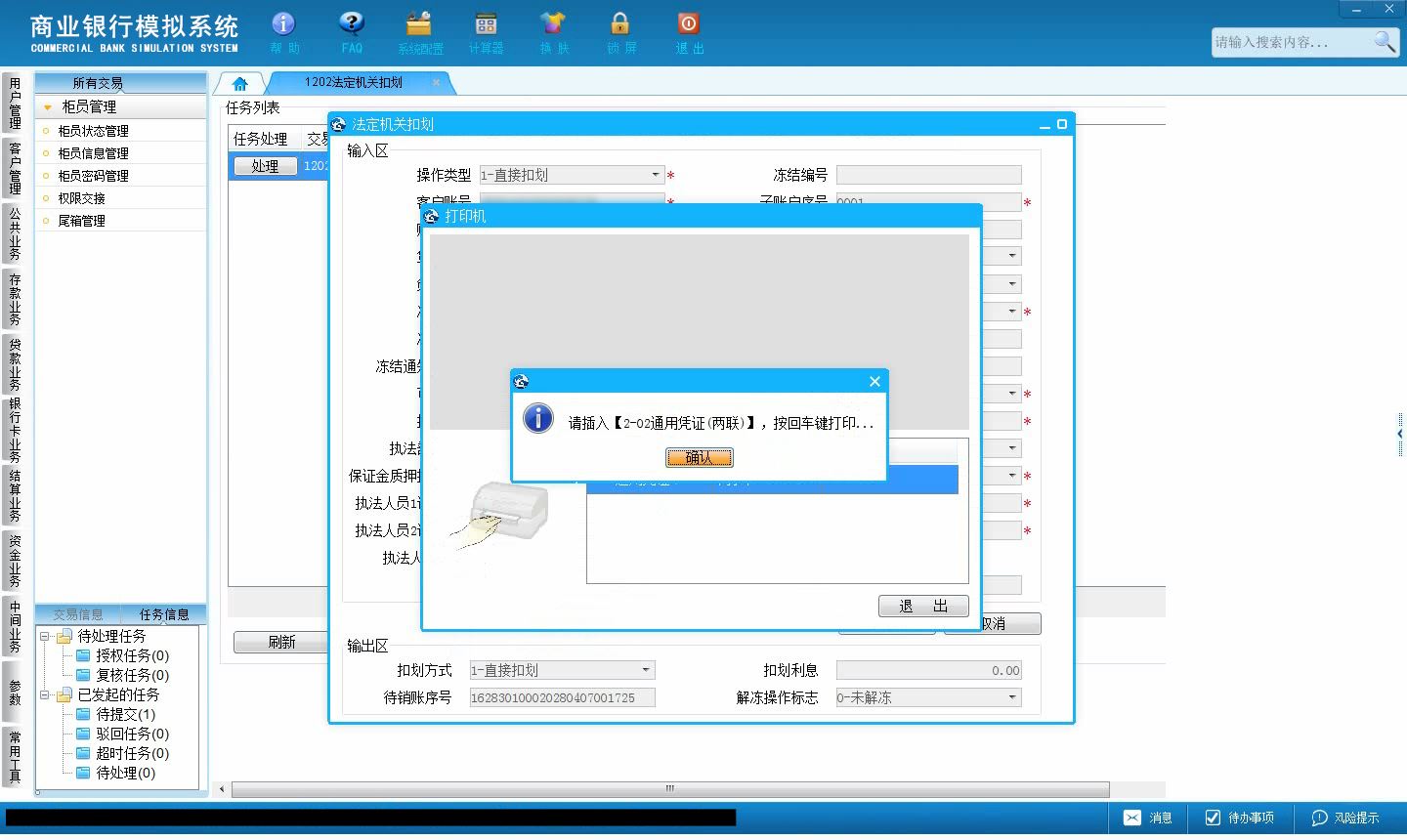
Task: Switch to 中间业务 side tab
Action: coord(15,626)
